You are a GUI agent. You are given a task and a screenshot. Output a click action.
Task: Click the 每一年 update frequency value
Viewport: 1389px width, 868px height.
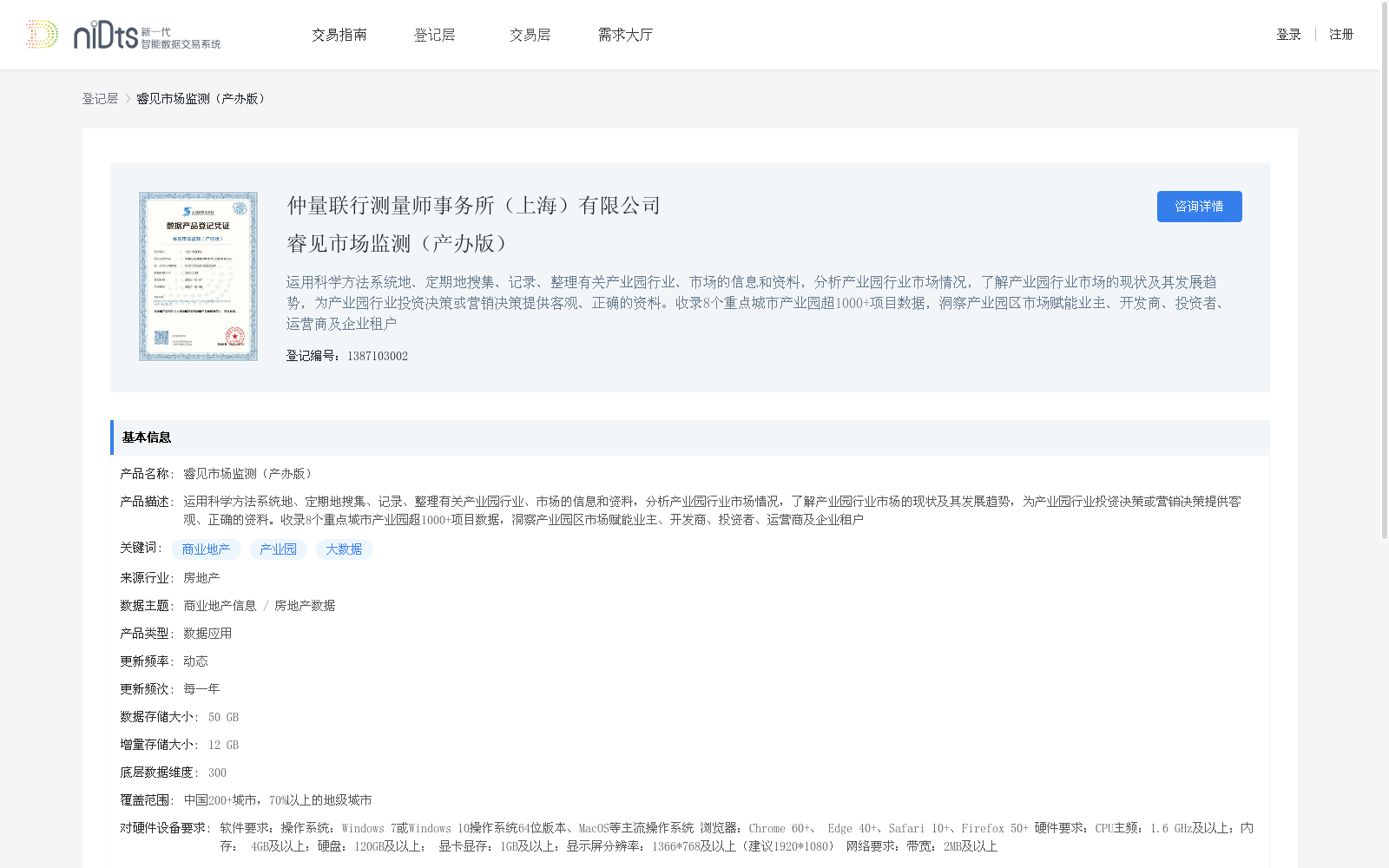(x=201, y=689)
